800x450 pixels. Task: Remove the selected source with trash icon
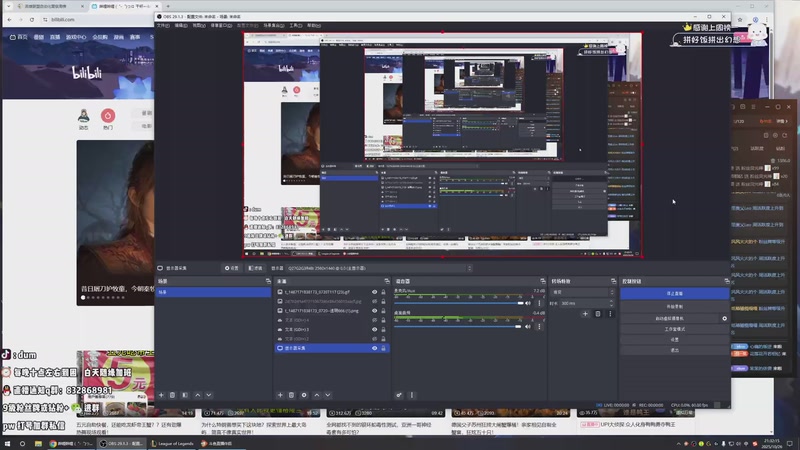(291, 395)
